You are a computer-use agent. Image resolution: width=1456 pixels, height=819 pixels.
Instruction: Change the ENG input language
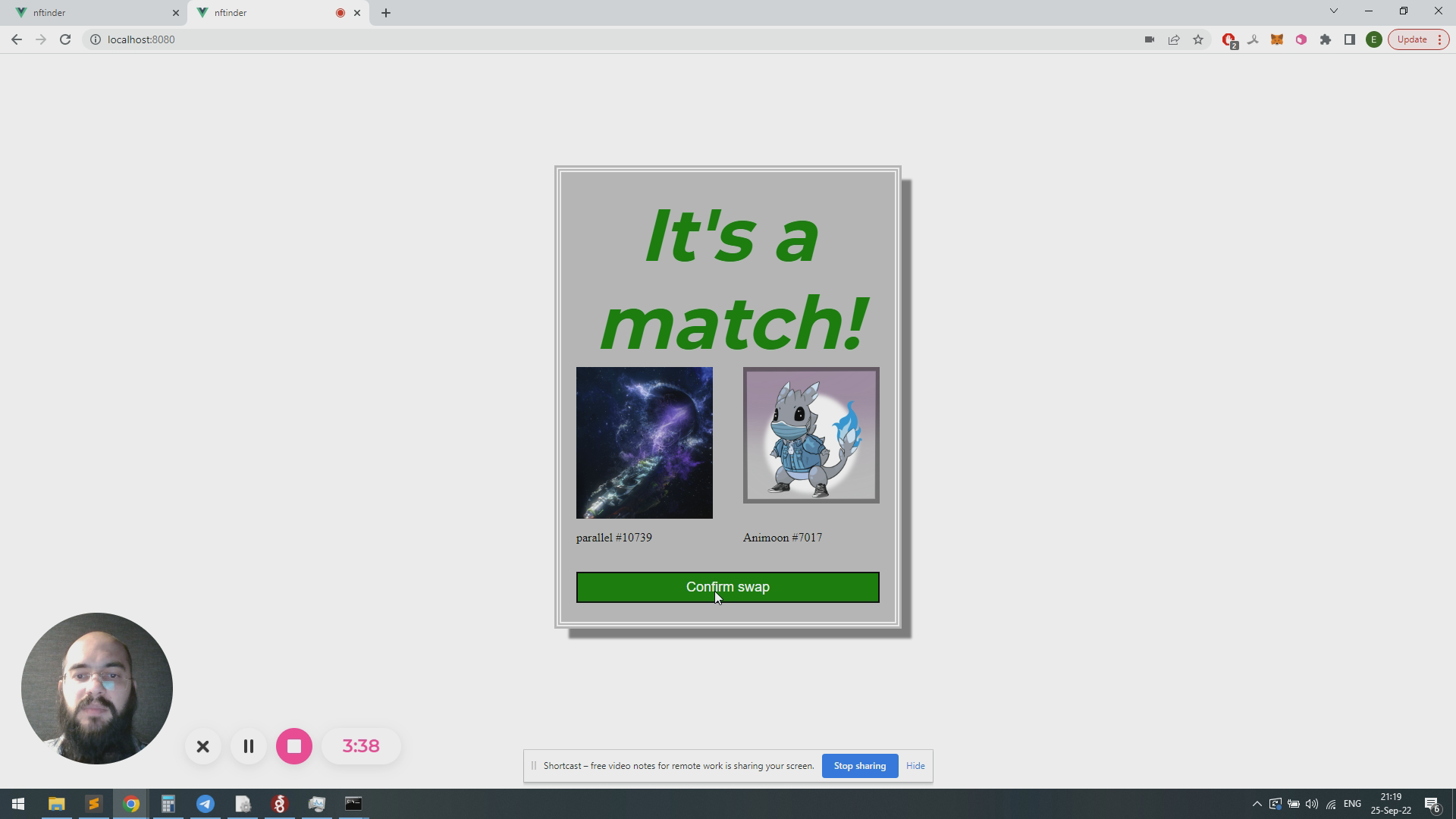[1352, 804]
